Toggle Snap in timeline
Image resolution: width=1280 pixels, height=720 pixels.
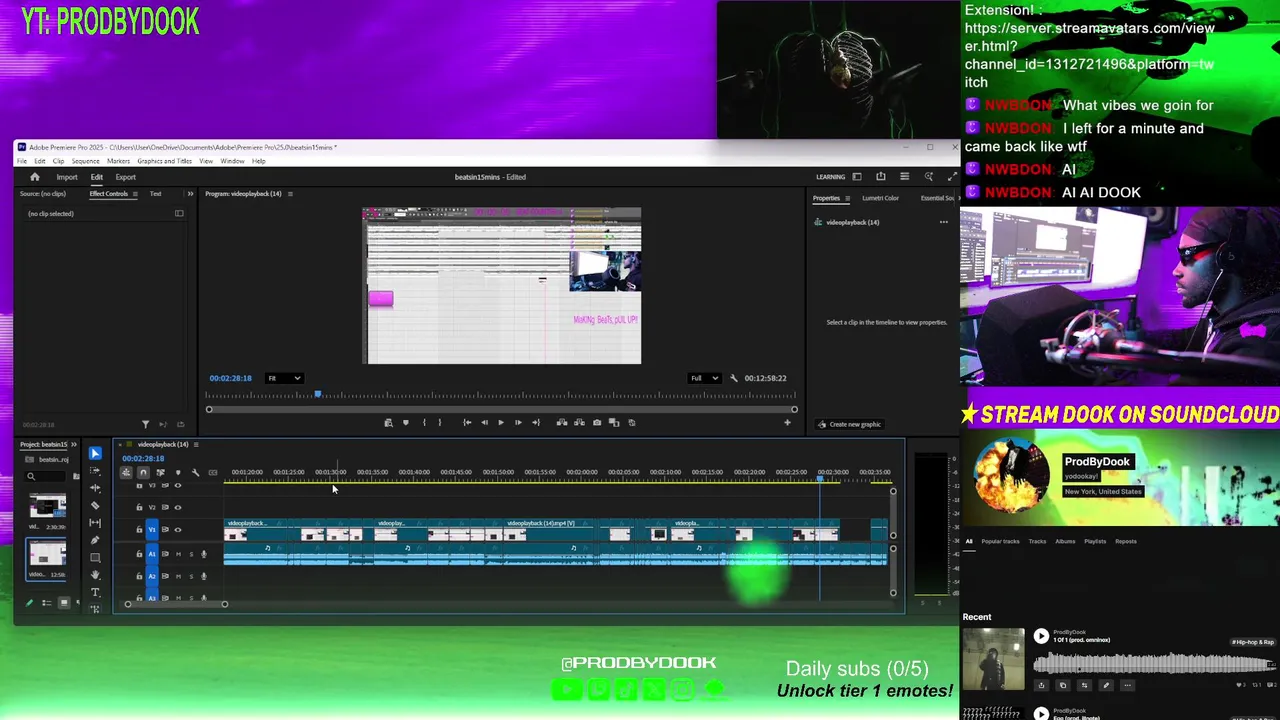pyautogui.click(x=143, y=472)
